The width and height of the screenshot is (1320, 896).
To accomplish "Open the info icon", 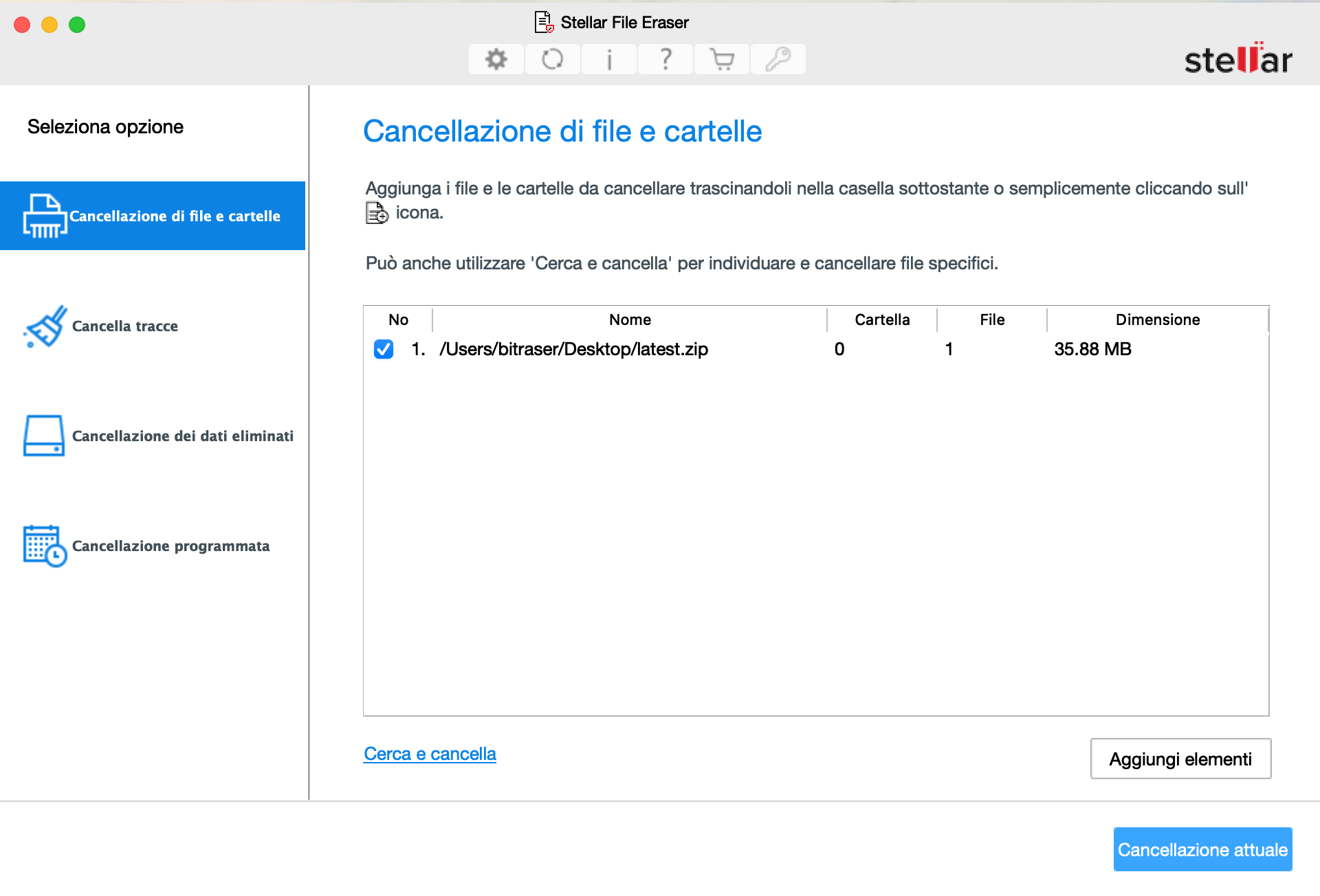I will tap(608, 60).
